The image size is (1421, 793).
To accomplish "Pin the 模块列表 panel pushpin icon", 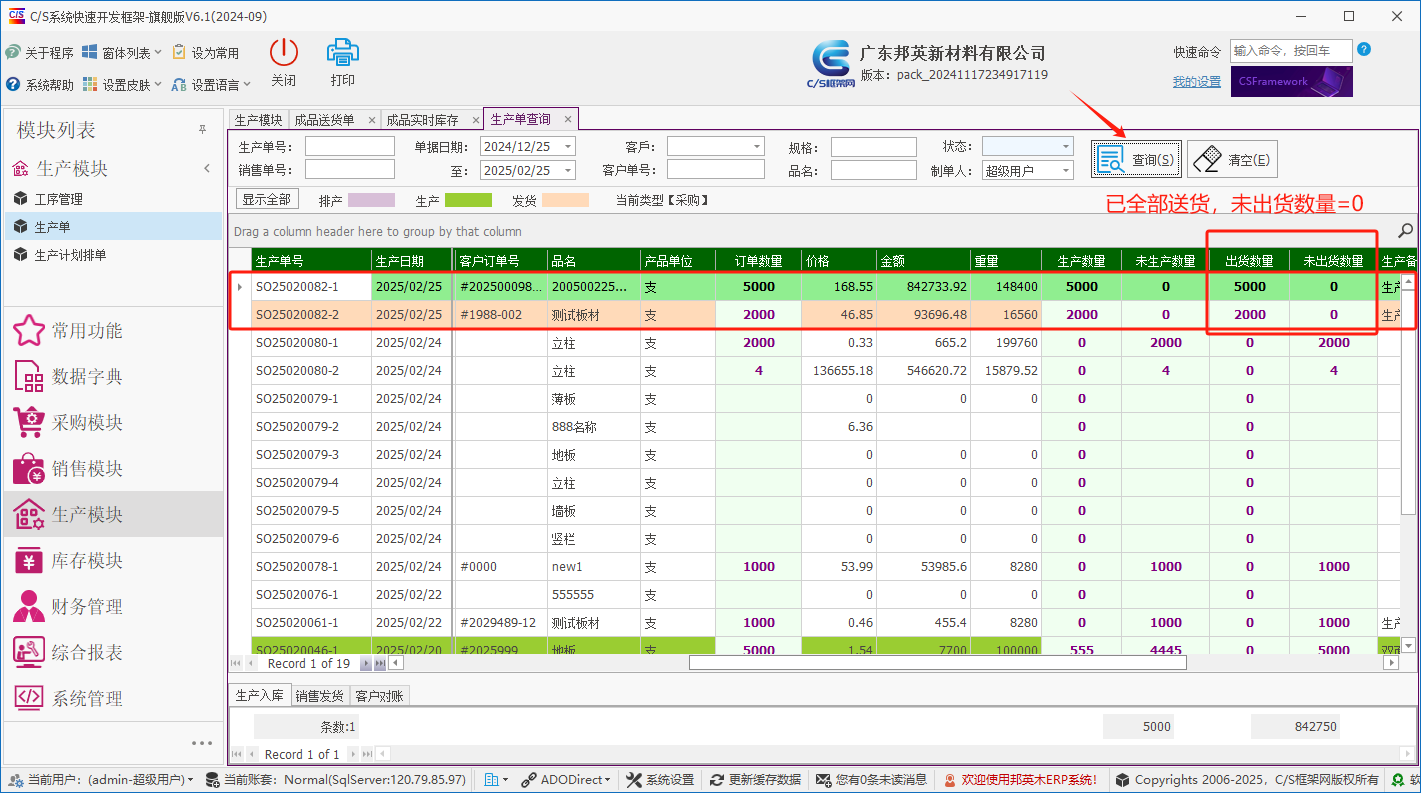I will [x=202, y=130].
